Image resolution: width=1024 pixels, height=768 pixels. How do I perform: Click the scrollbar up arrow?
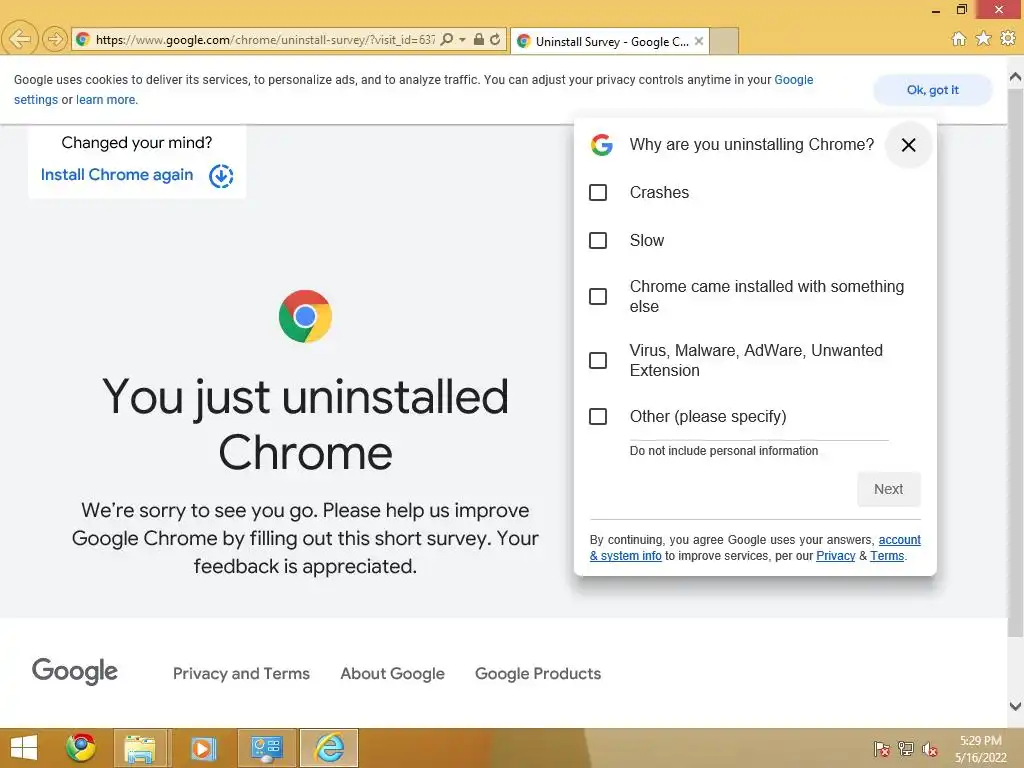click(1016, 77)
